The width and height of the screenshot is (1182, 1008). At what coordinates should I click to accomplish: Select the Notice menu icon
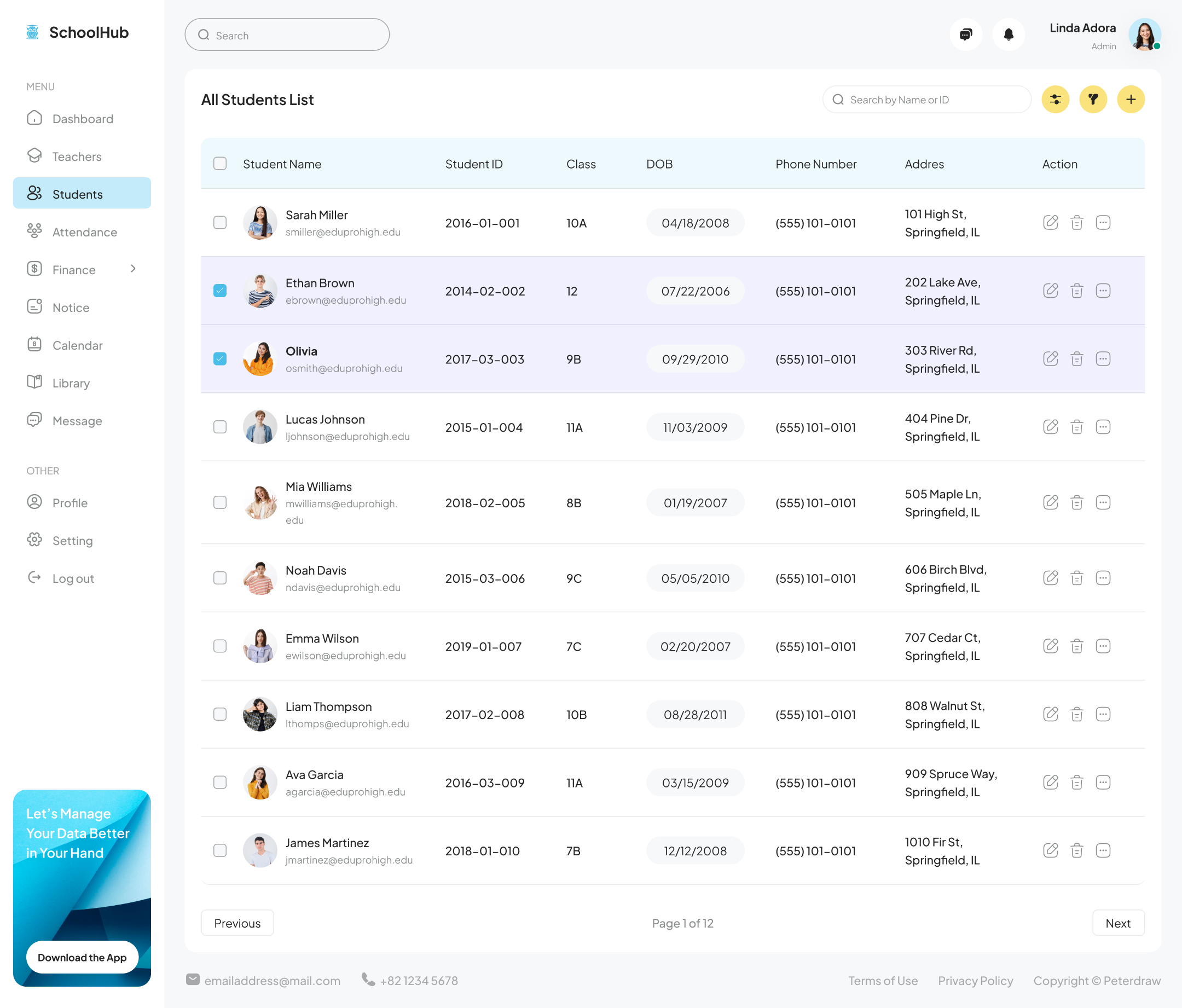[x=35, y=307]
